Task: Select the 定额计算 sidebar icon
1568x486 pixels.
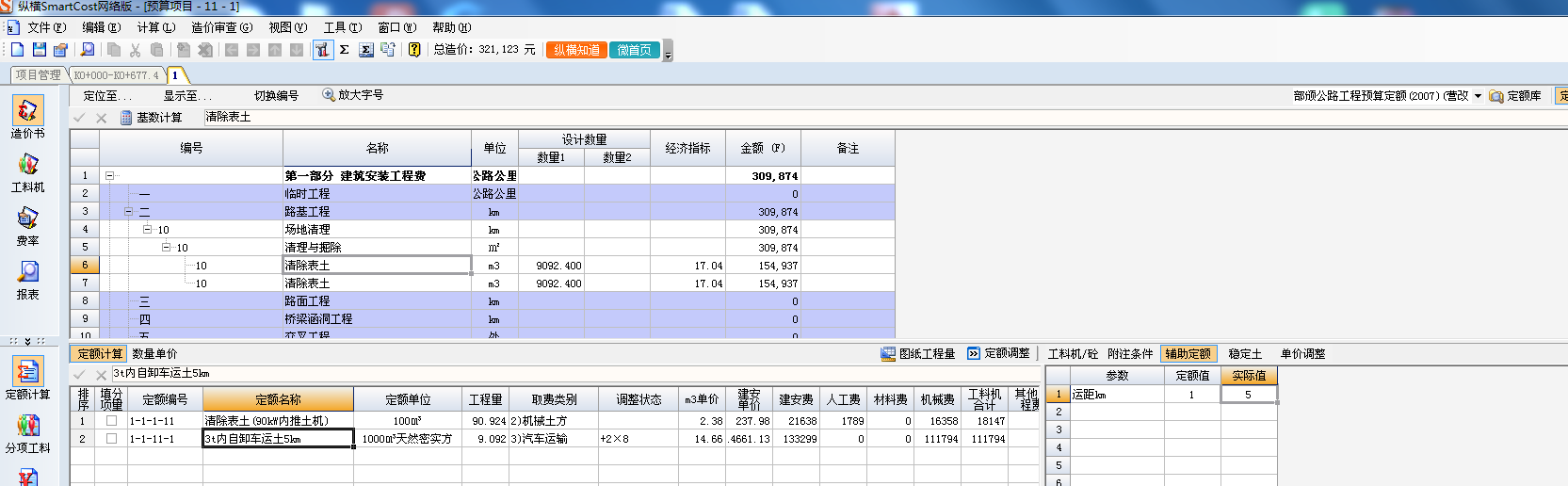Action: tap(28, 379)
